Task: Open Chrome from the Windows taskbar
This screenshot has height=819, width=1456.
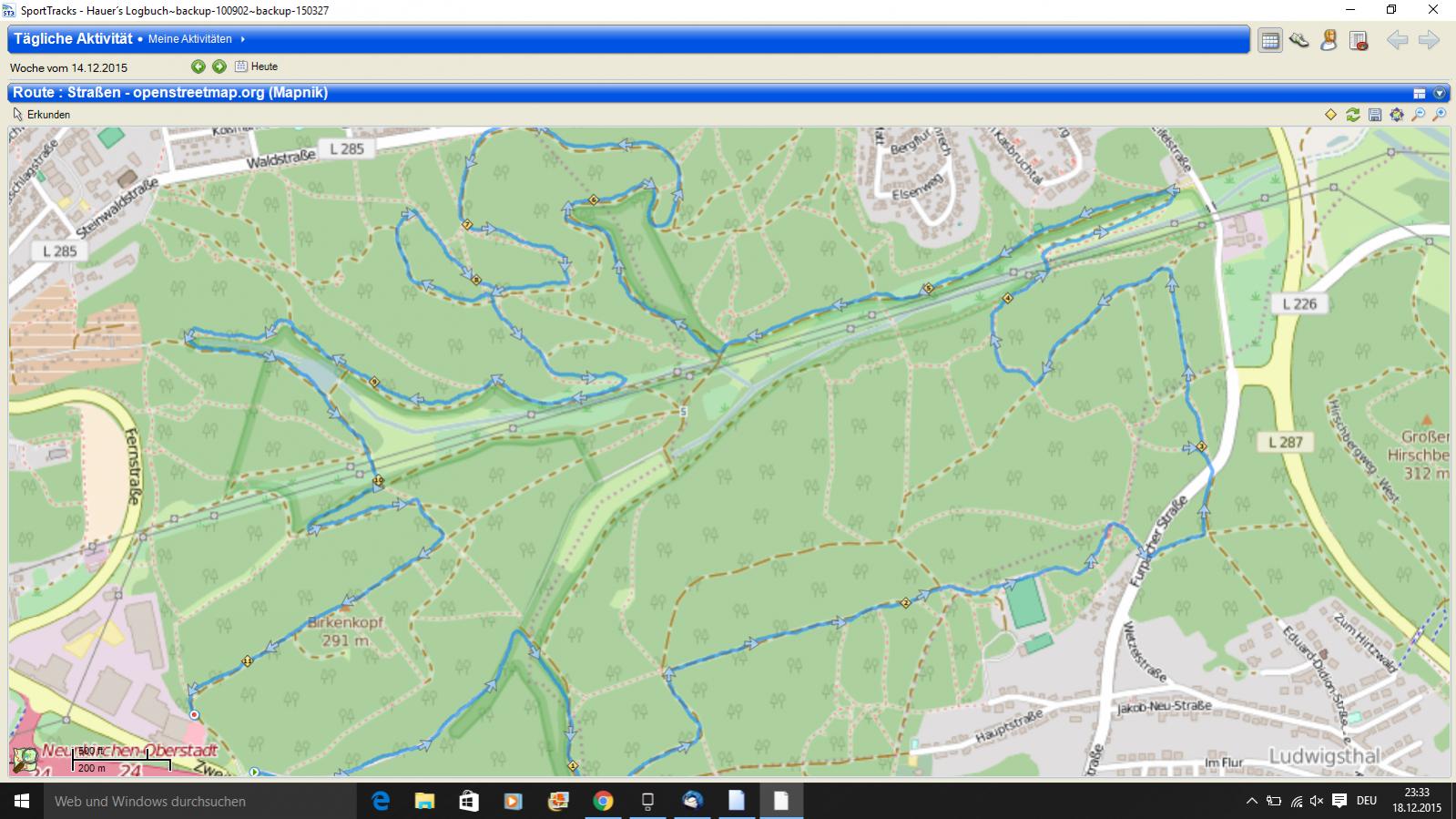Action: 603,801
